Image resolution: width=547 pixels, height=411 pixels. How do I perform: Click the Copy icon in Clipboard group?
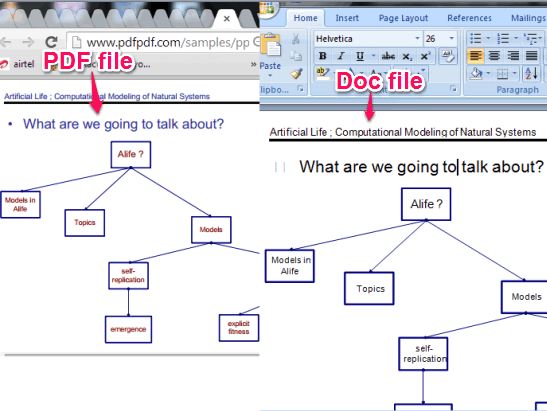[x=296, y=56]
